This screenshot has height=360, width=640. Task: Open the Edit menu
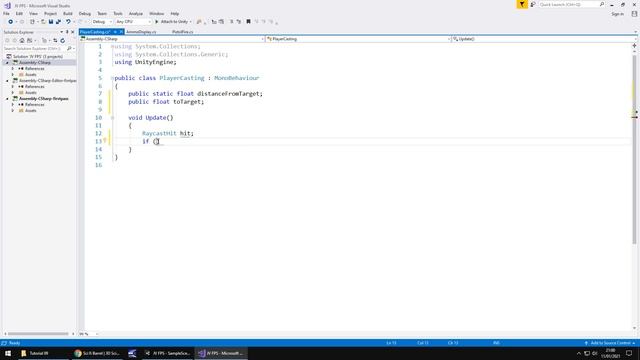pyautogui.click(x=19, y=14)
